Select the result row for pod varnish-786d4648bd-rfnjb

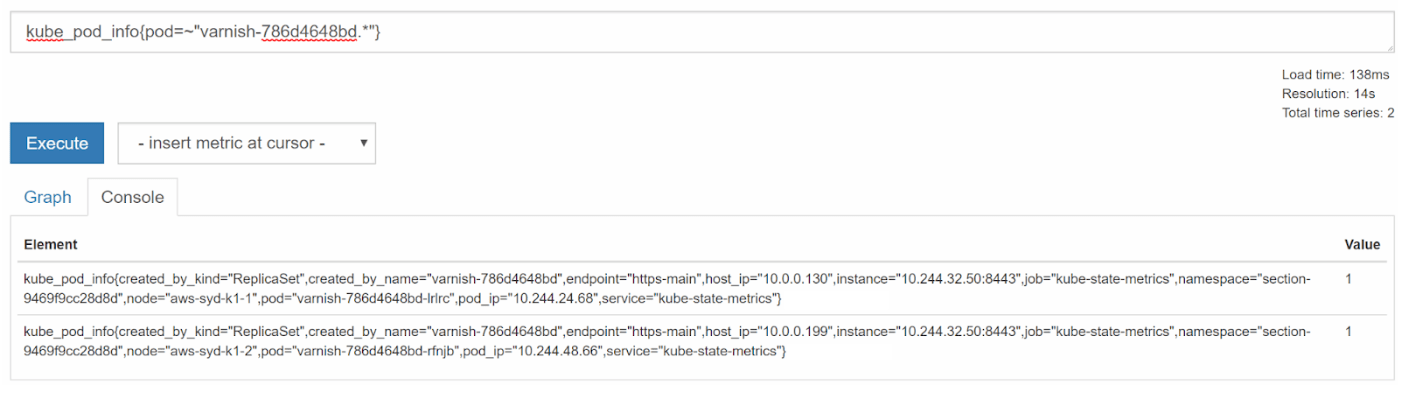coord(702,340)
